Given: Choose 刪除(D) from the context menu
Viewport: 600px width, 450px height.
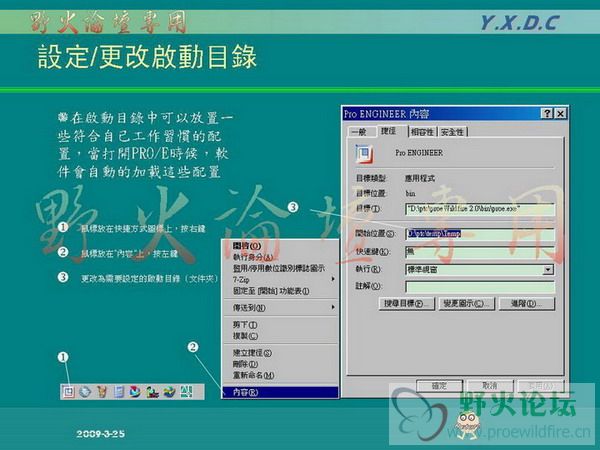Looking at the screenshot, I should [280, 364].
